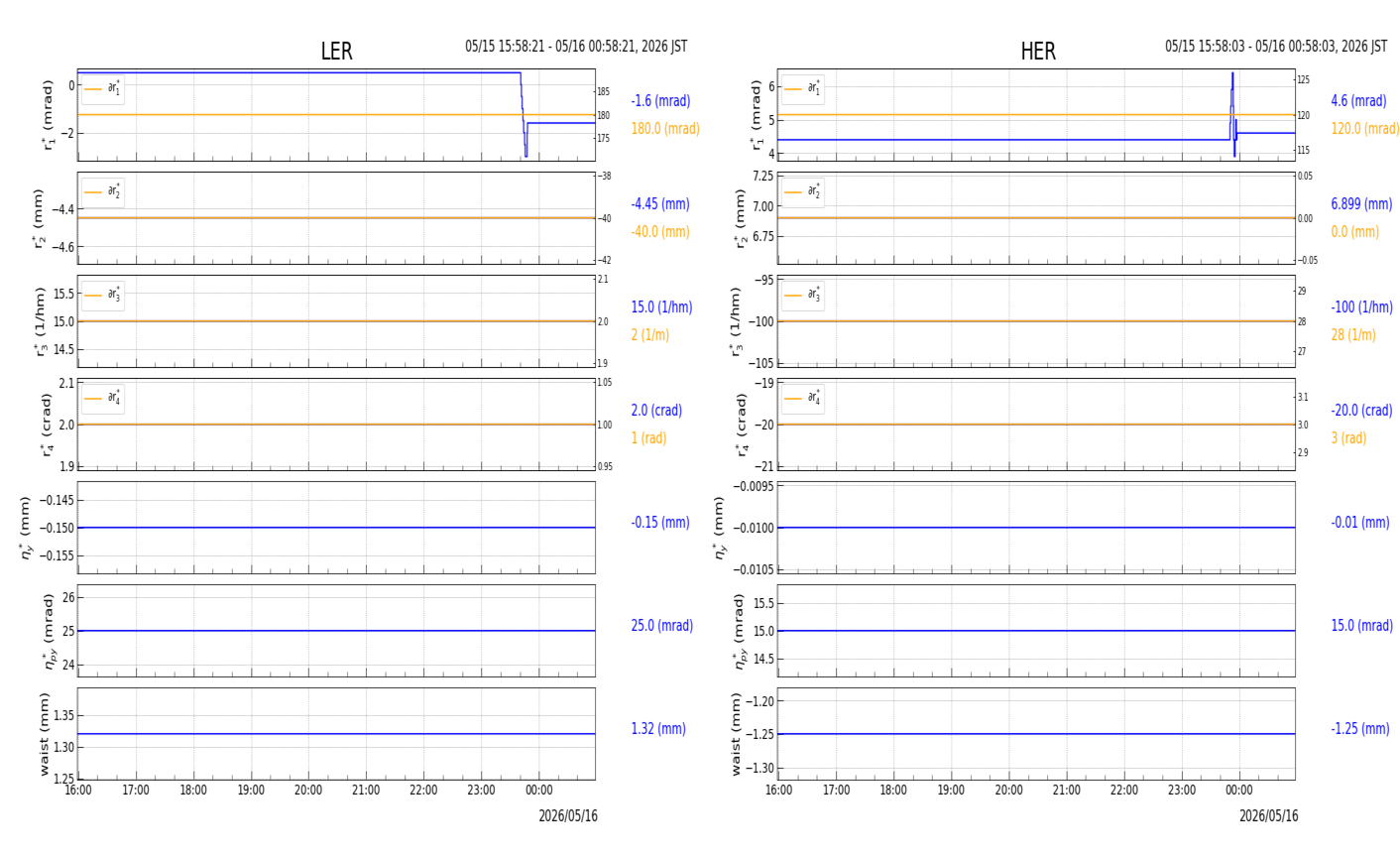
Task: Click the HER value 6.899 (mm)
Action: (x=1361, y=204)
